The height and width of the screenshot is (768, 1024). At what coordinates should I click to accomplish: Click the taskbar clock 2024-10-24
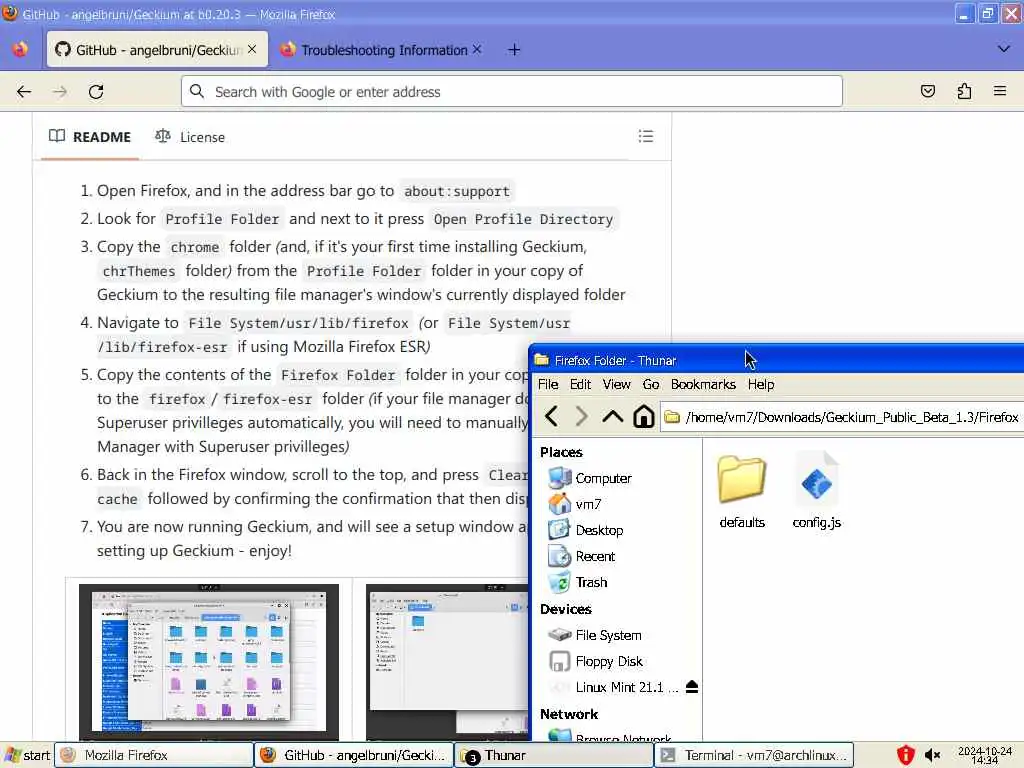(985, 755)
